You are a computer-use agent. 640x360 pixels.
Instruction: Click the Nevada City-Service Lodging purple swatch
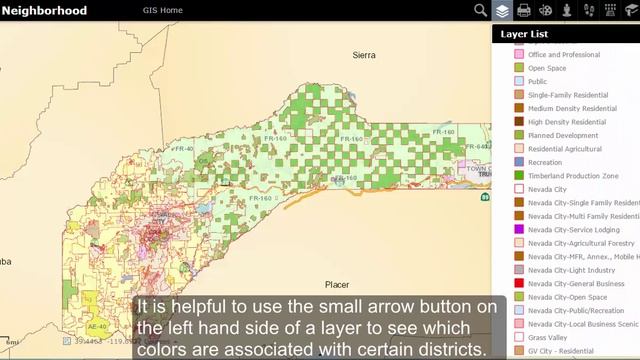(x=519, y=229)
